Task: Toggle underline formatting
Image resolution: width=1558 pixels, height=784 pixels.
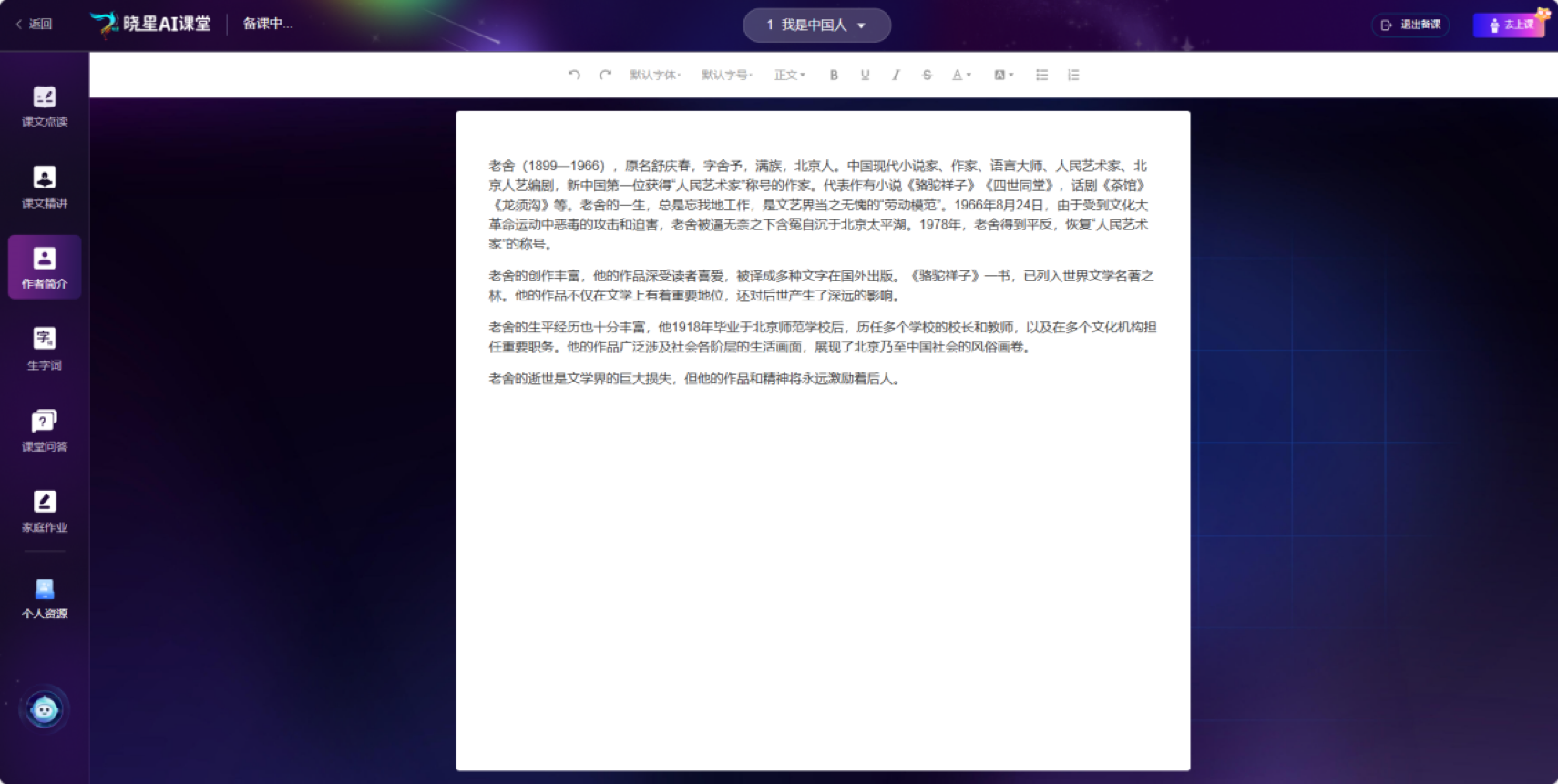Action: (865, 75)
